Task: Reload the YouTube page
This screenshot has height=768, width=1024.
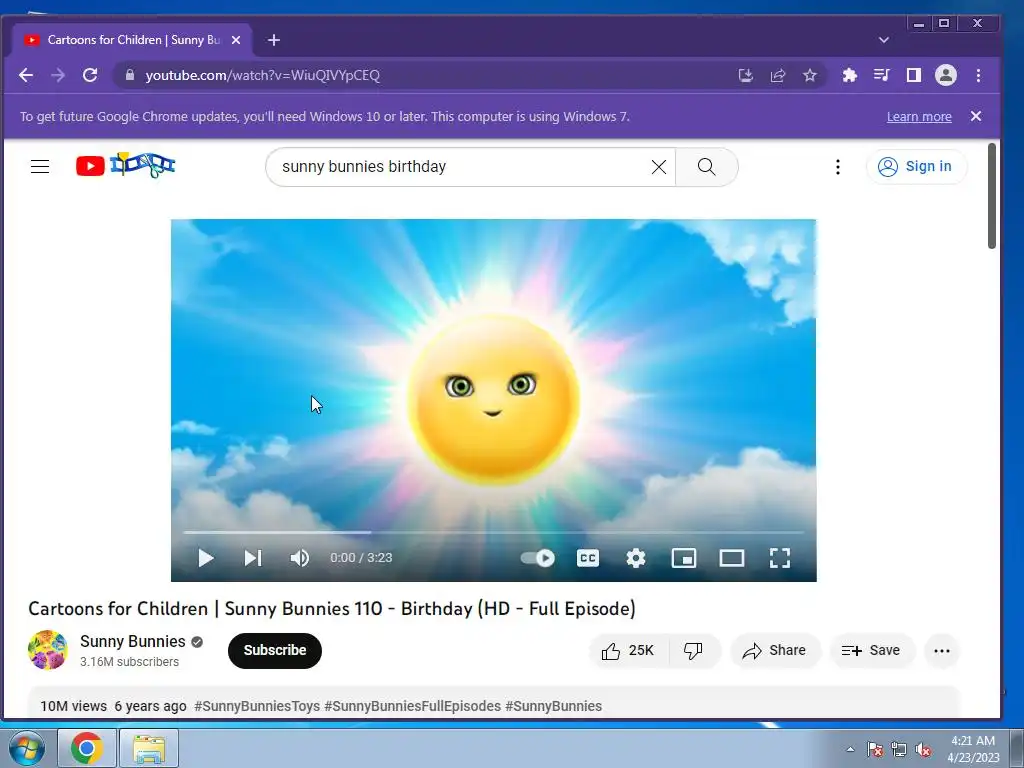Action: 90,75
